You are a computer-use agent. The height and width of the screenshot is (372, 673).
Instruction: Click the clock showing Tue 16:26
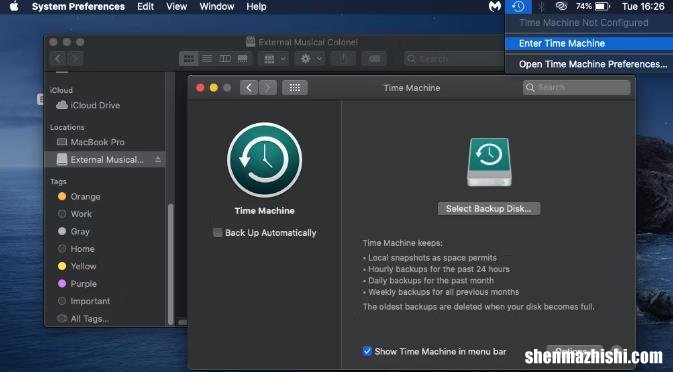click(x=643, y=6)
